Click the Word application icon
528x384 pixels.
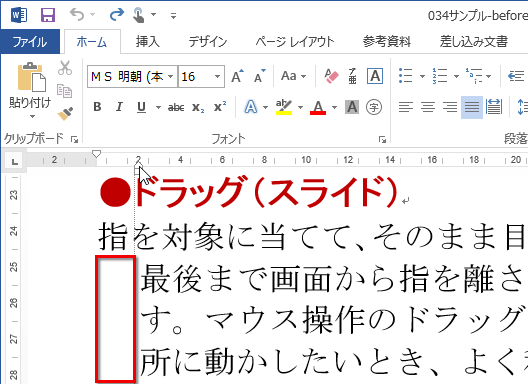(19, 15)
